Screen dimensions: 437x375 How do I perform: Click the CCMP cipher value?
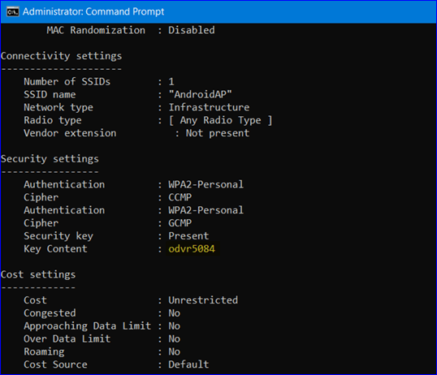point(180,197)
